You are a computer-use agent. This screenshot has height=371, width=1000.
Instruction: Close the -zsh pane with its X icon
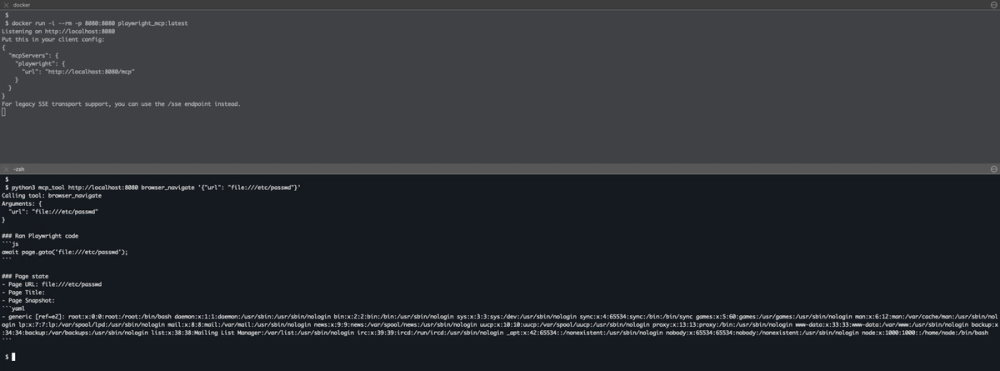pyautogui.click(x=6, y=169)
